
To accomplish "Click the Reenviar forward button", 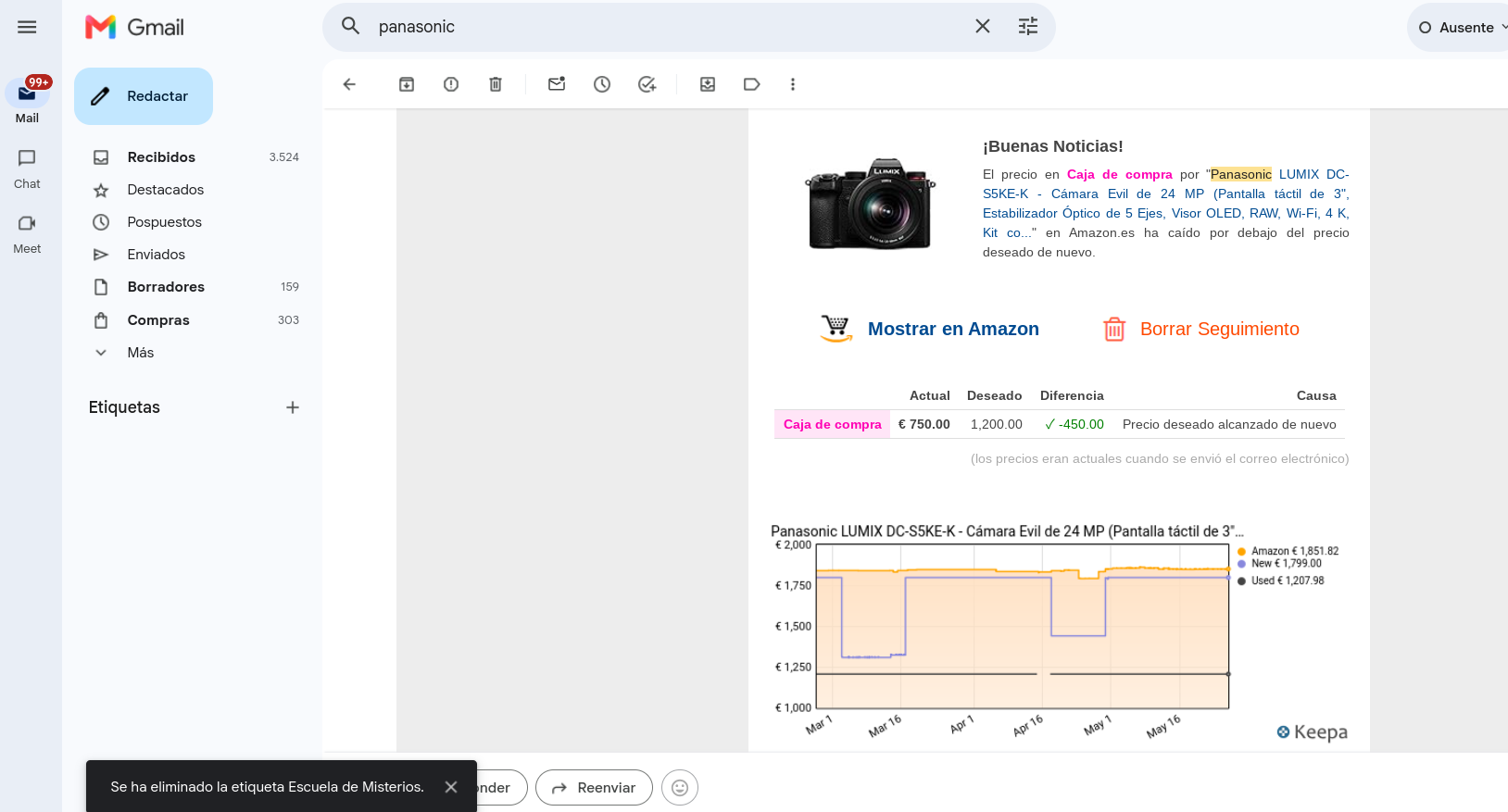I will pos(594,788).
